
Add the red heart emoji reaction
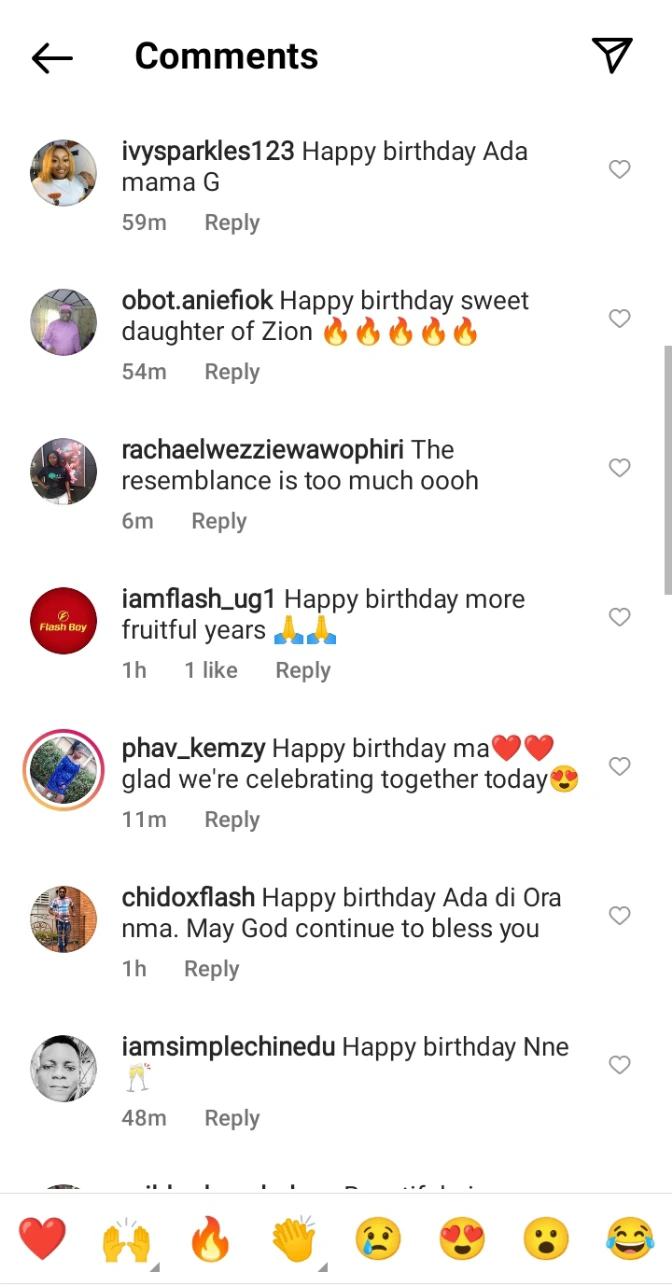[x=42, y=1240]
